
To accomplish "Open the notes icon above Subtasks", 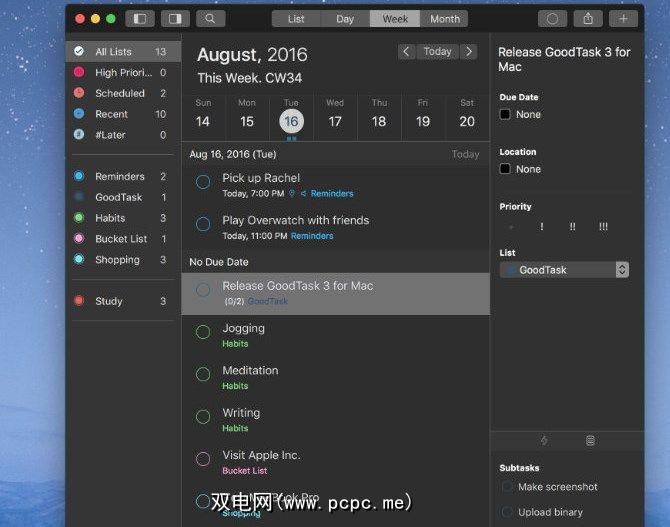I will [590, 440].
